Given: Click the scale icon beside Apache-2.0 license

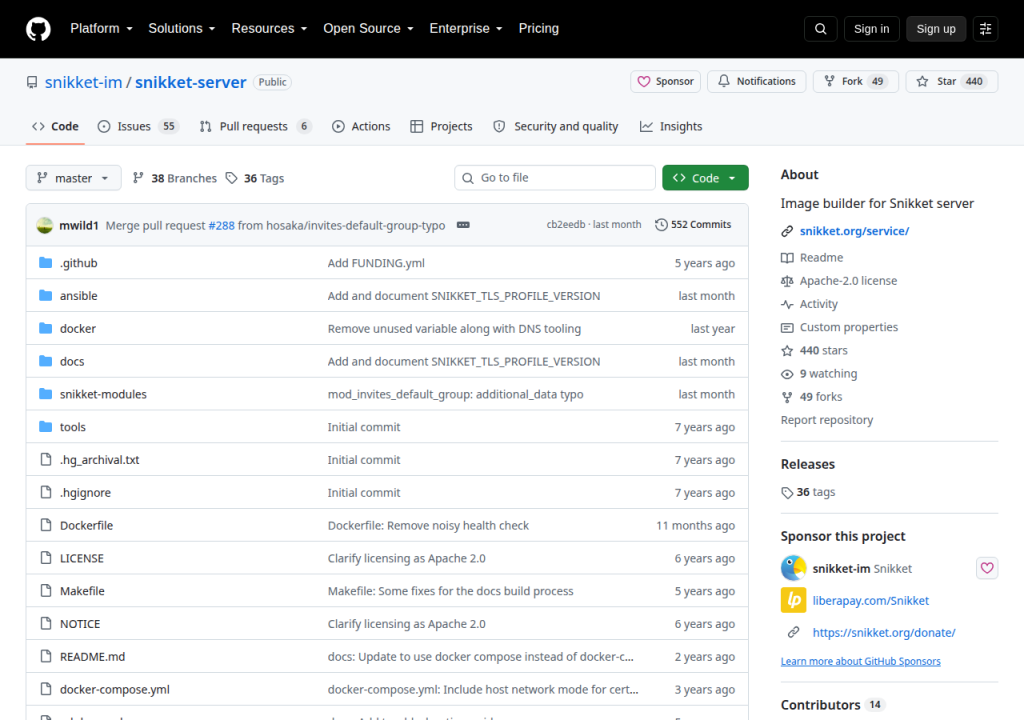Looking at the screenshot, I should [x=787, y=281].
